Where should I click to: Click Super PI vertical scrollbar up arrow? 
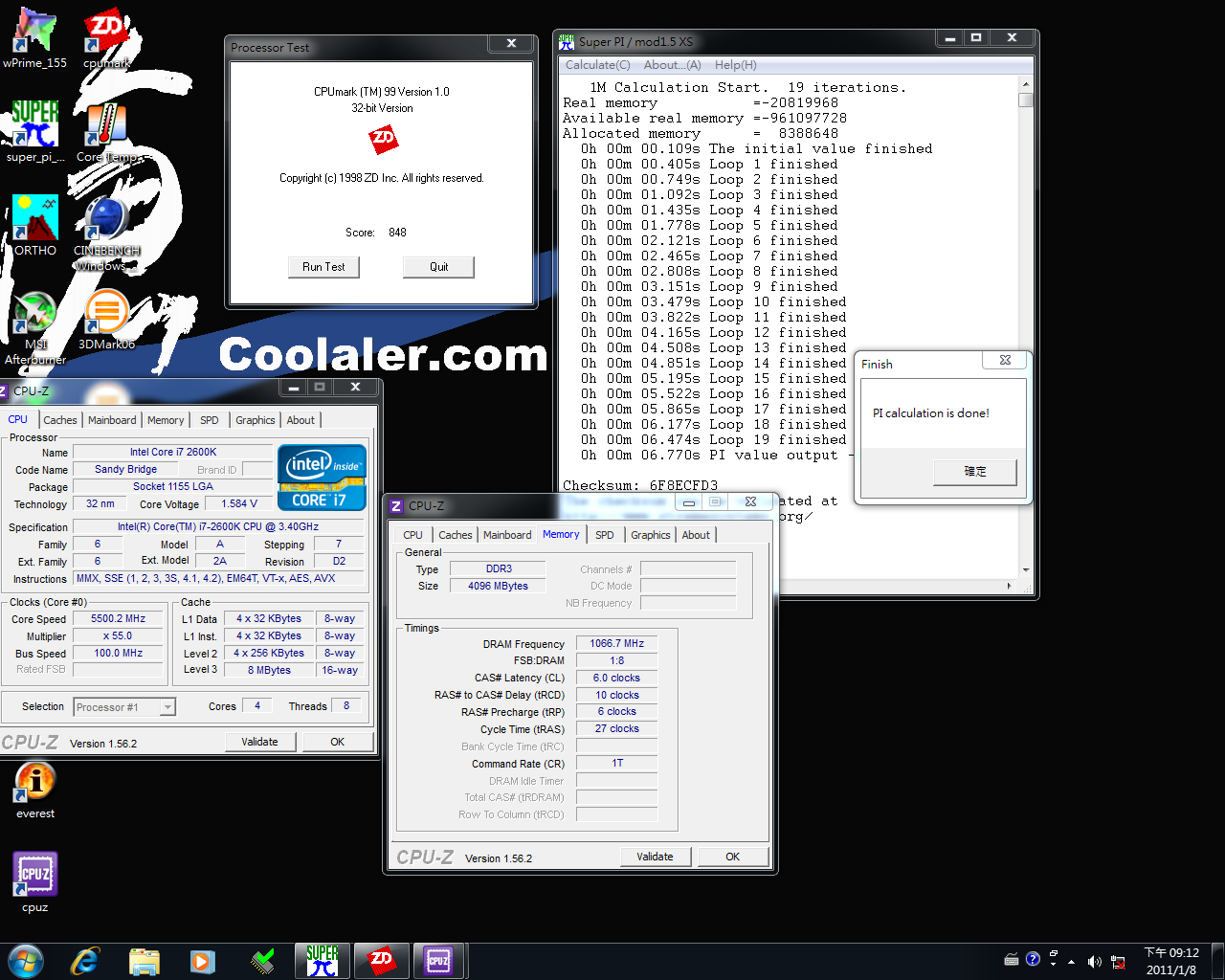tap(1026, 85)
